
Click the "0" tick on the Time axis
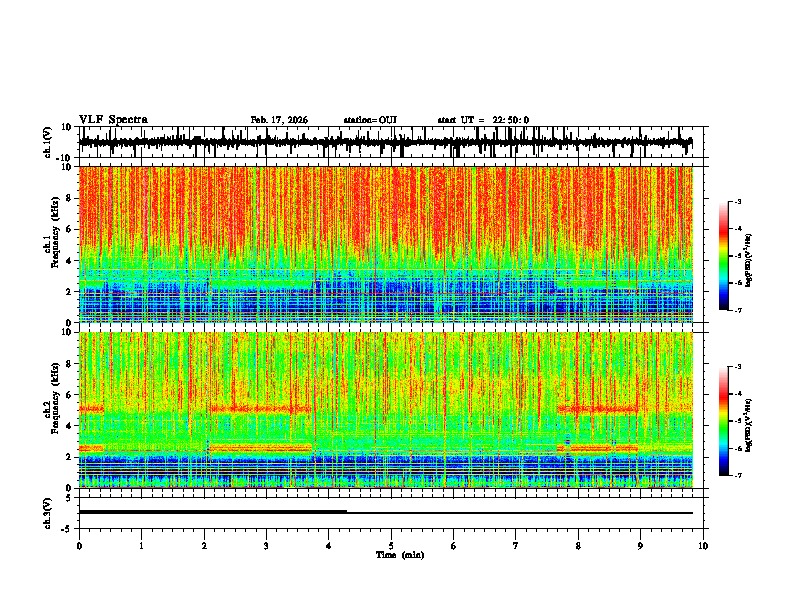pos(79,546)
